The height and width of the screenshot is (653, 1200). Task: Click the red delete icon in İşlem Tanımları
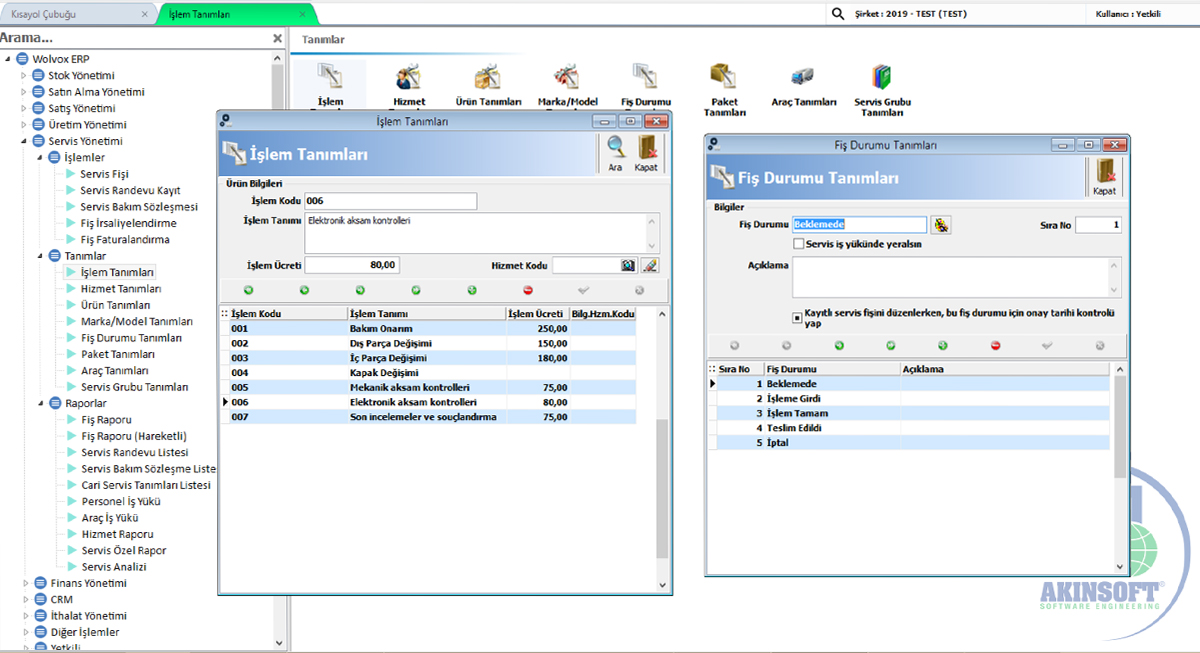point(528,290)
